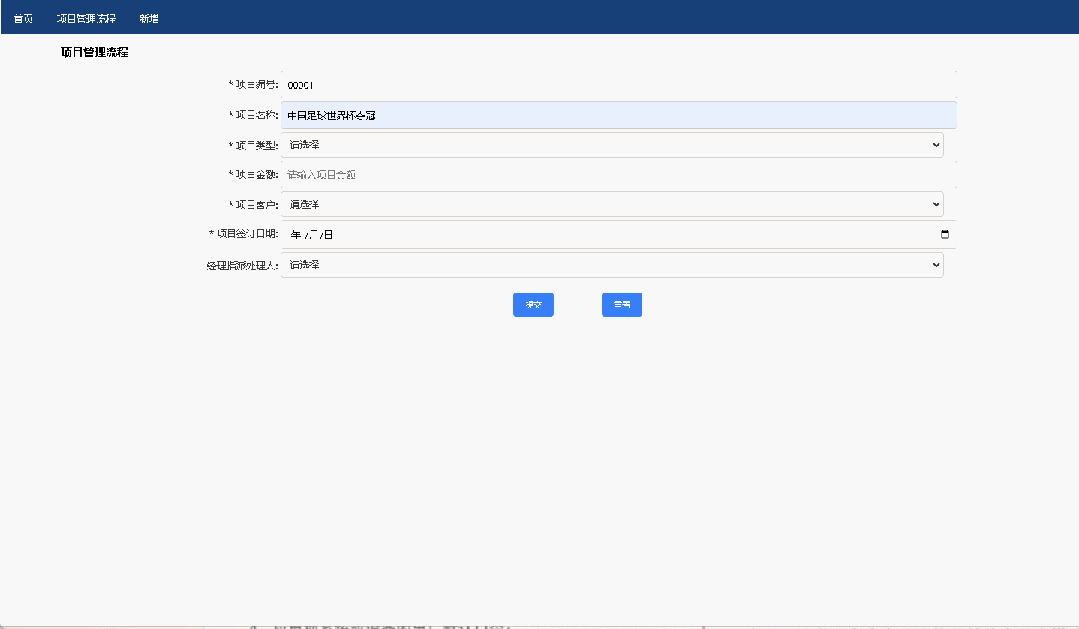Image resolution: width=1079 pixels, height=629 pixels.
Task: Focus the 项目编号 field showing 00001
Action: click(x=619, y=85)
